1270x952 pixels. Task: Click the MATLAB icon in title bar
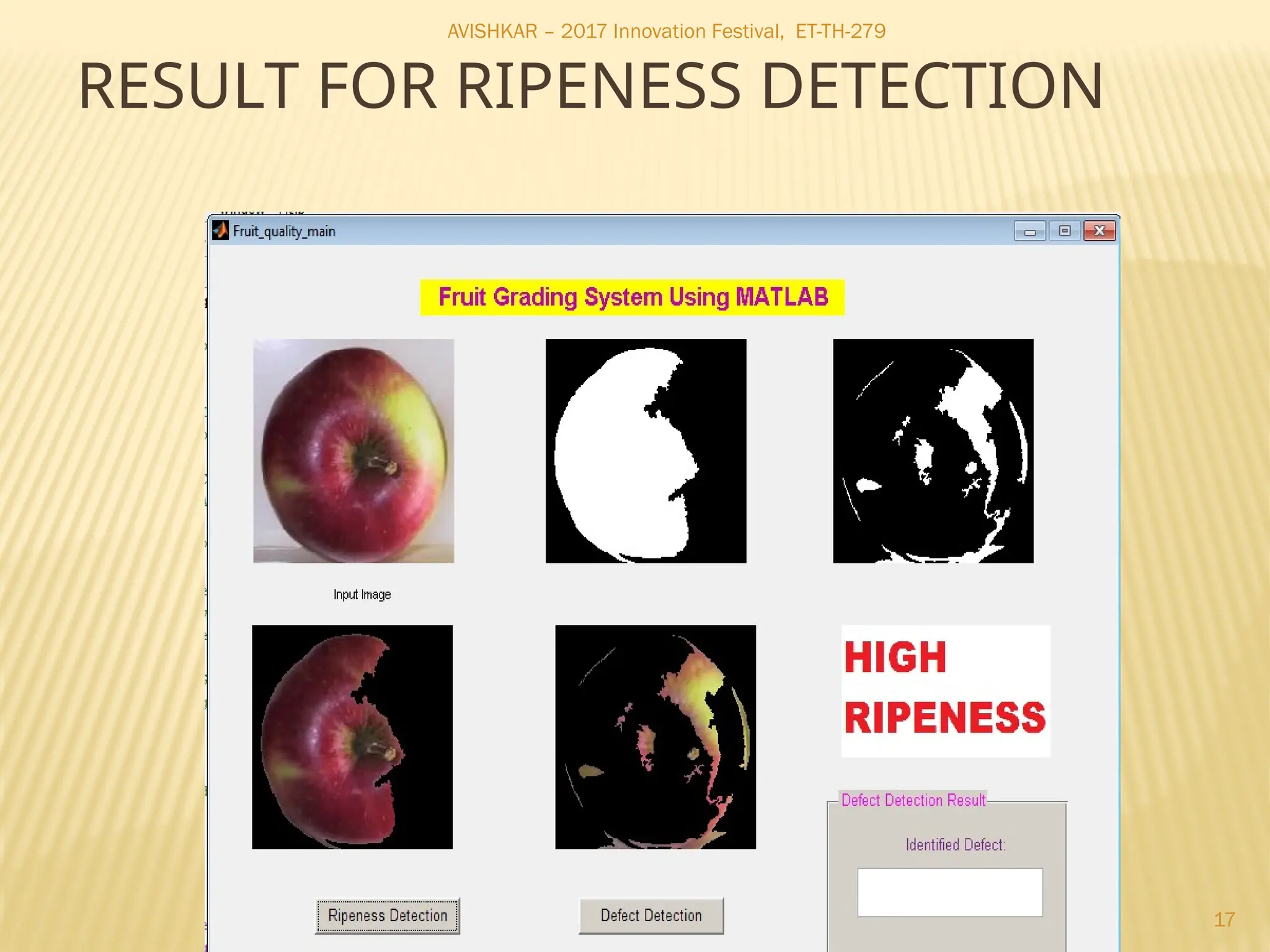[220, 231]
